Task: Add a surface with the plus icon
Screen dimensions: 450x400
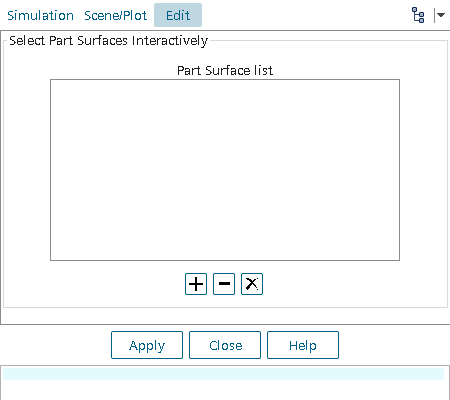Action: pyautogui.click(x=196, y=284)
